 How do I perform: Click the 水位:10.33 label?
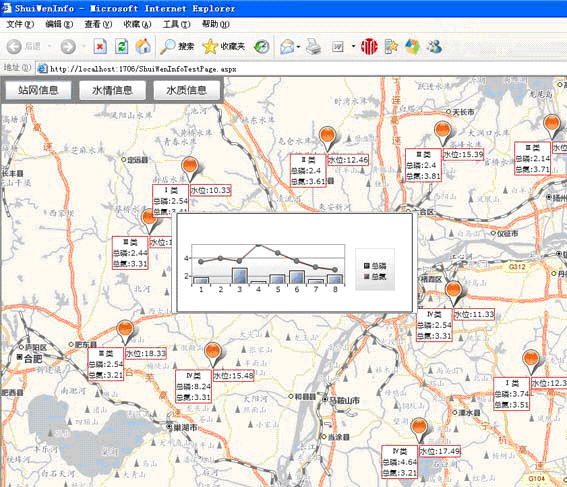[210, 190]
